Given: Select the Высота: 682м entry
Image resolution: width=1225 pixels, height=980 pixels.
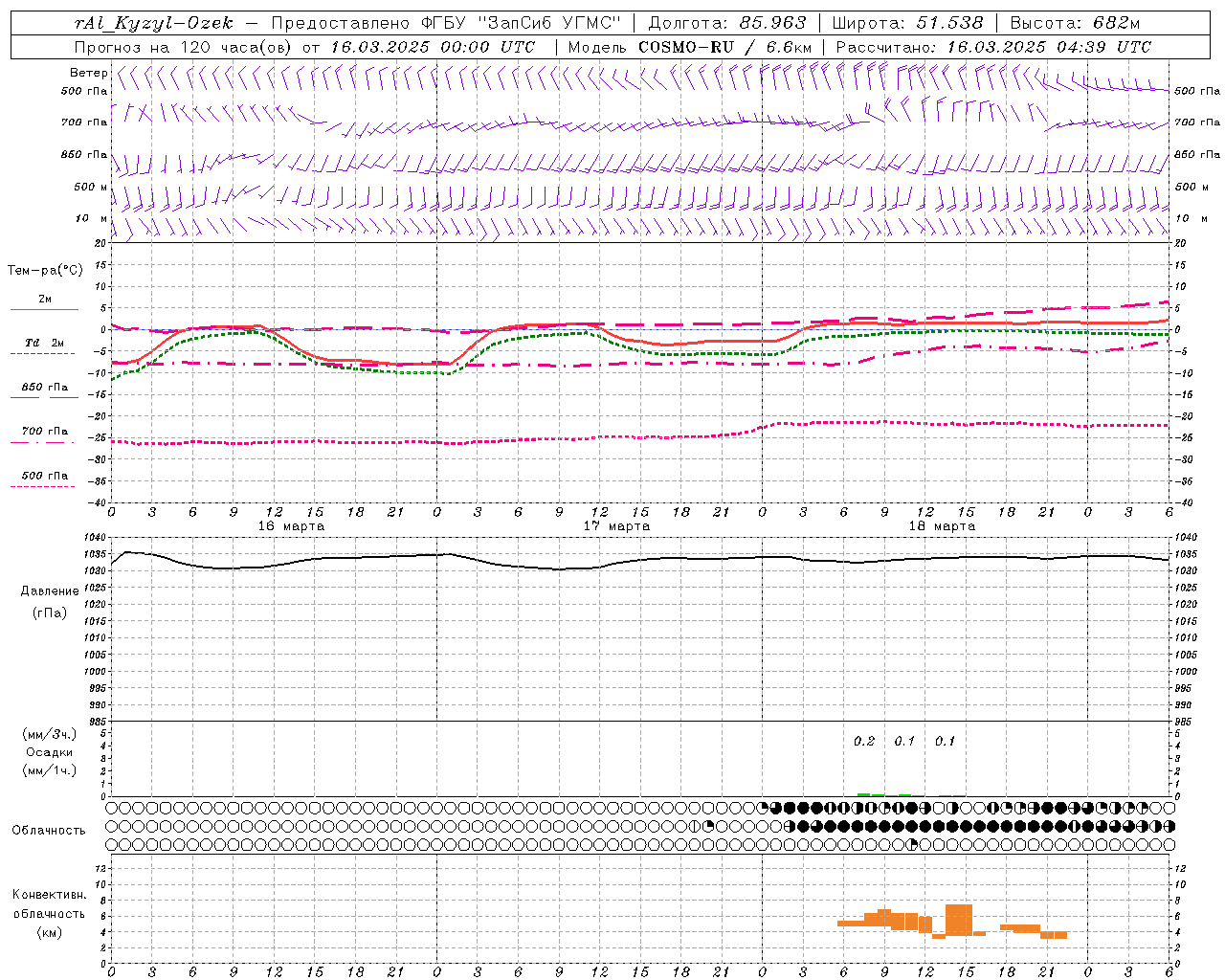Looking at the screenshot, I should [1076, 23].
